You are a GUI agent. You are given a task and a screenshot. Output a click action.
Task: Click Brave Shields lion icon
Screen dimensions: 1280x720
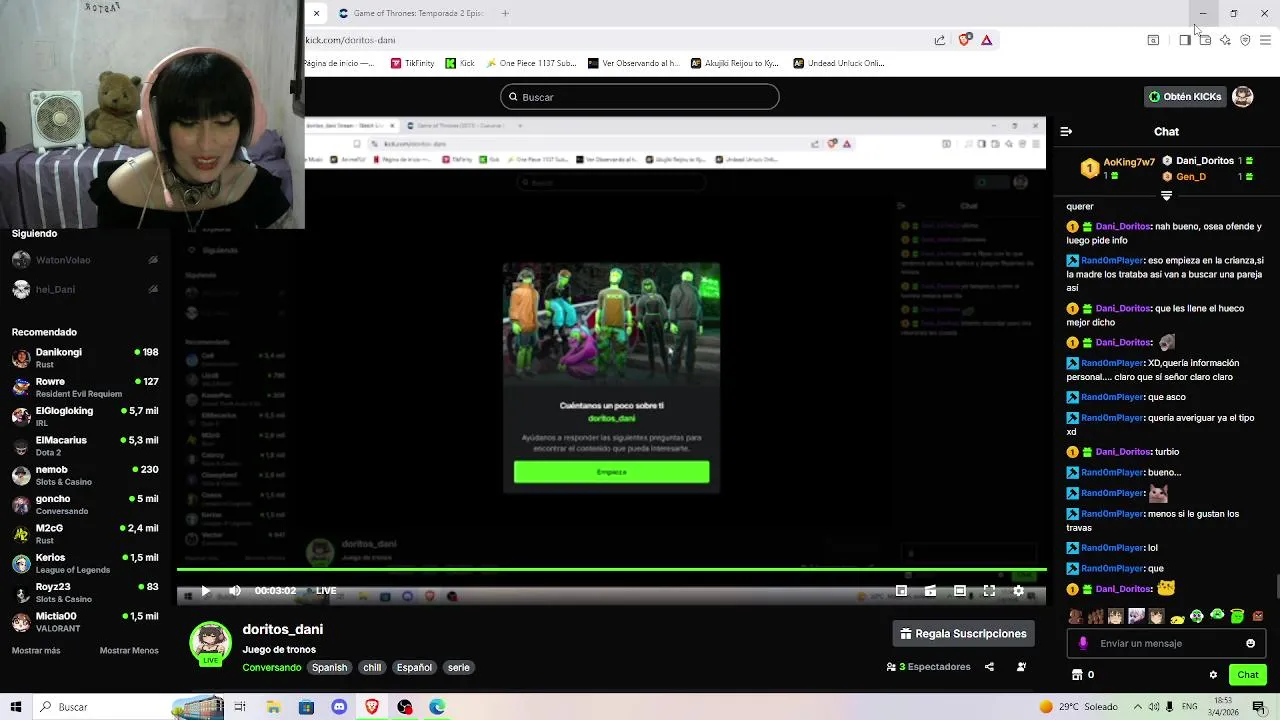(x=964, y=40)
